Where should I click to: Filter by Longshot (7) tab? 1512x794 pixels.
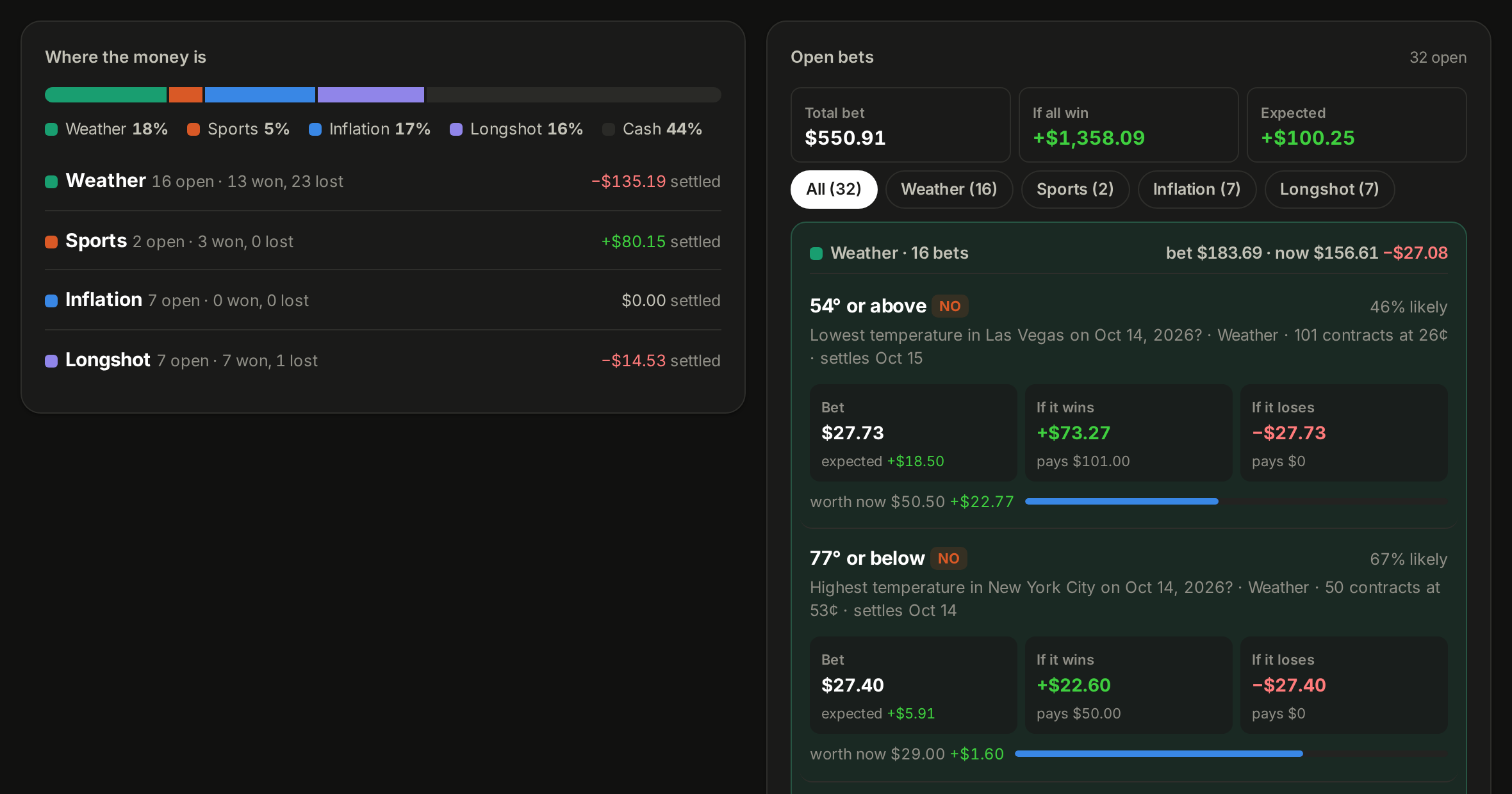1329,190
